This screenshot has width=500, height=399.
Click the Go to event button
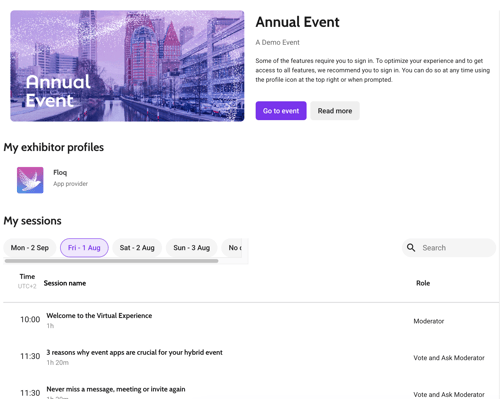click(281, 111)
